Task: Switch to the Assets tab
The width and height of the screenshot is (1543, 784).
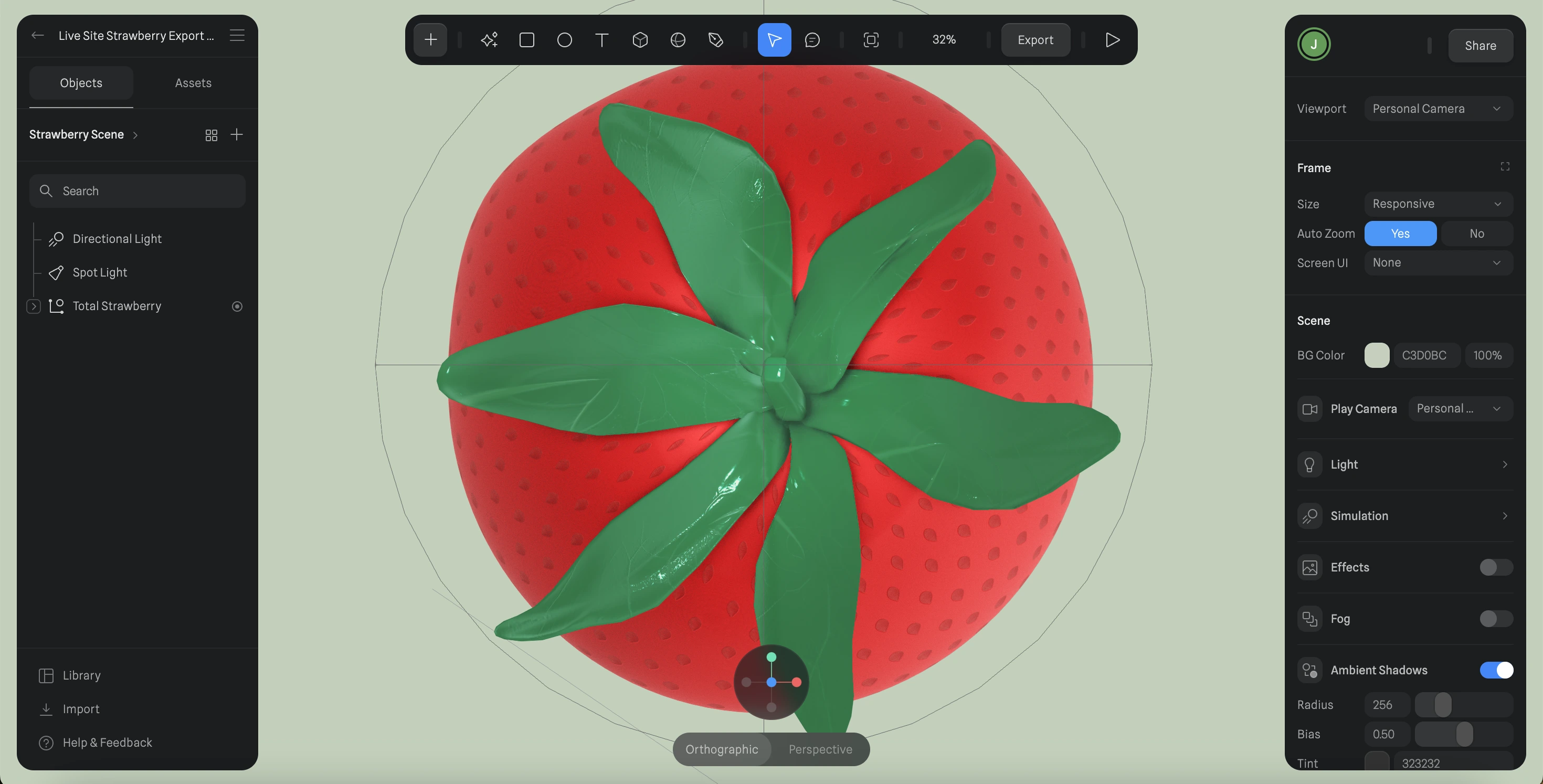Action: coord(193,83)
